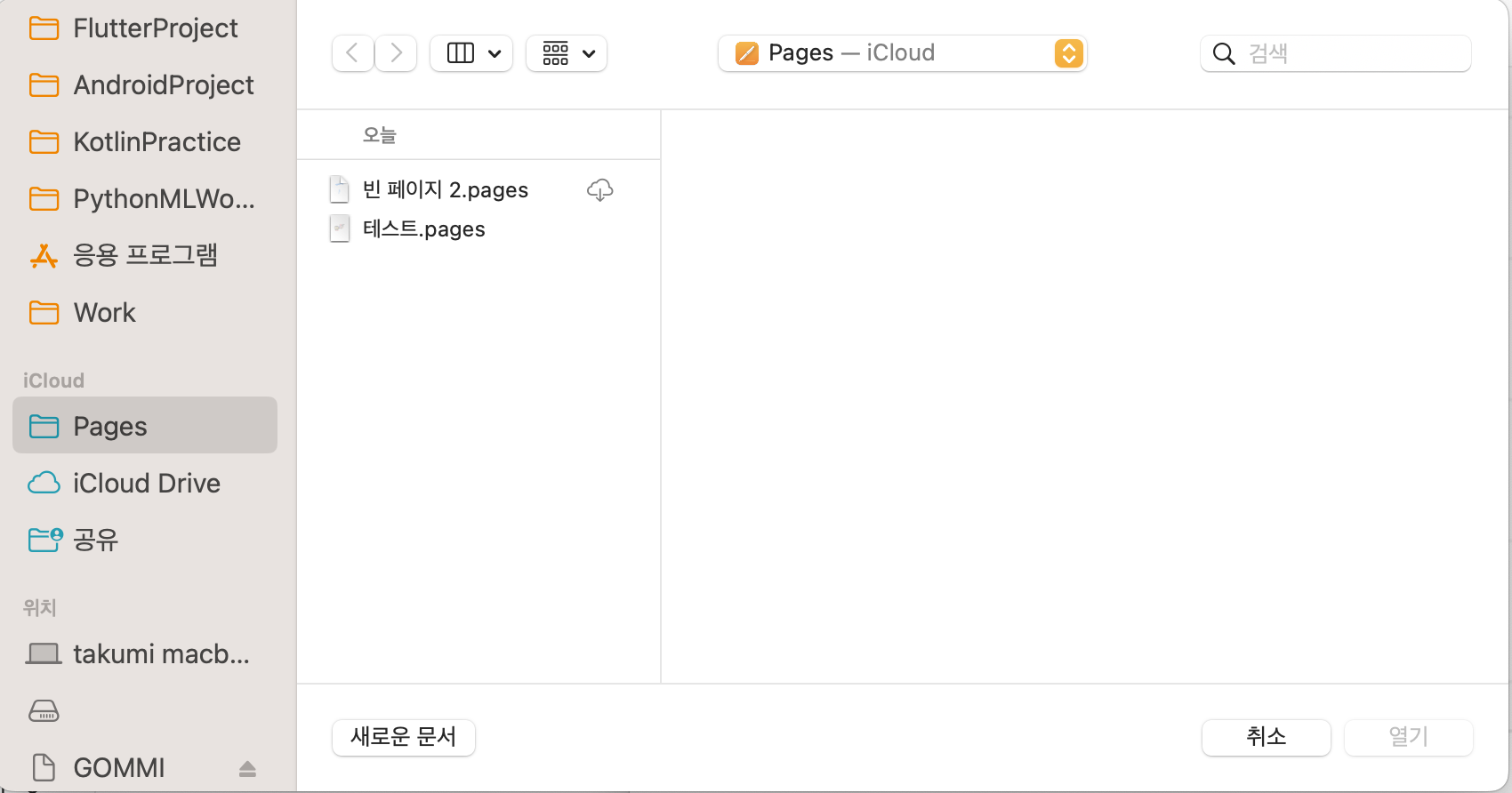Open the column view mode dropdown

click(471, 53)
